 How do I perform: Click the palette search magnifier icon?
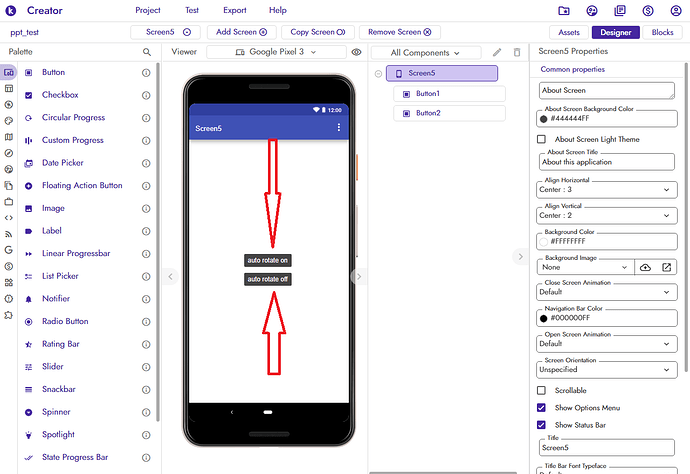pyautogui.click(x=147, y=51)
